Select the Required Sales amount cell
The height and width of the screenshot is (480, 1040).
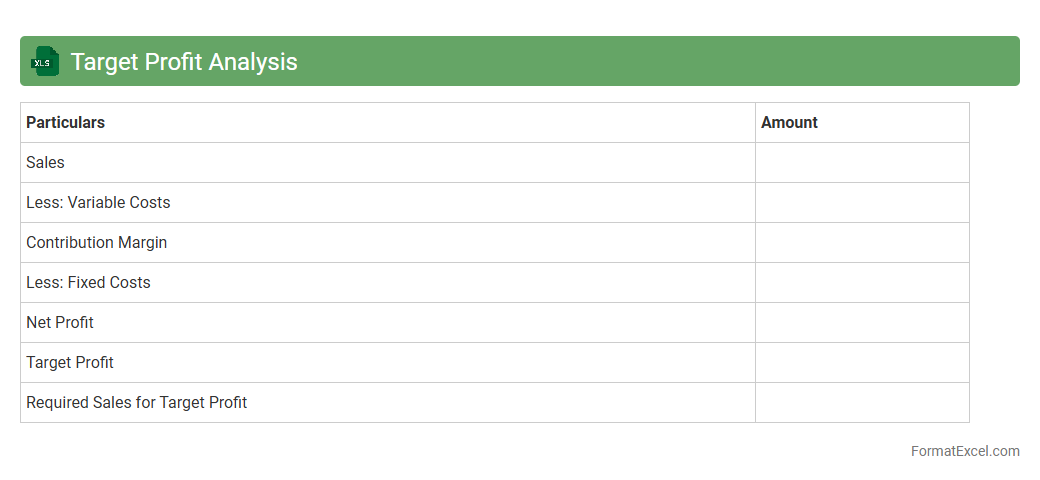coord(861,402)
